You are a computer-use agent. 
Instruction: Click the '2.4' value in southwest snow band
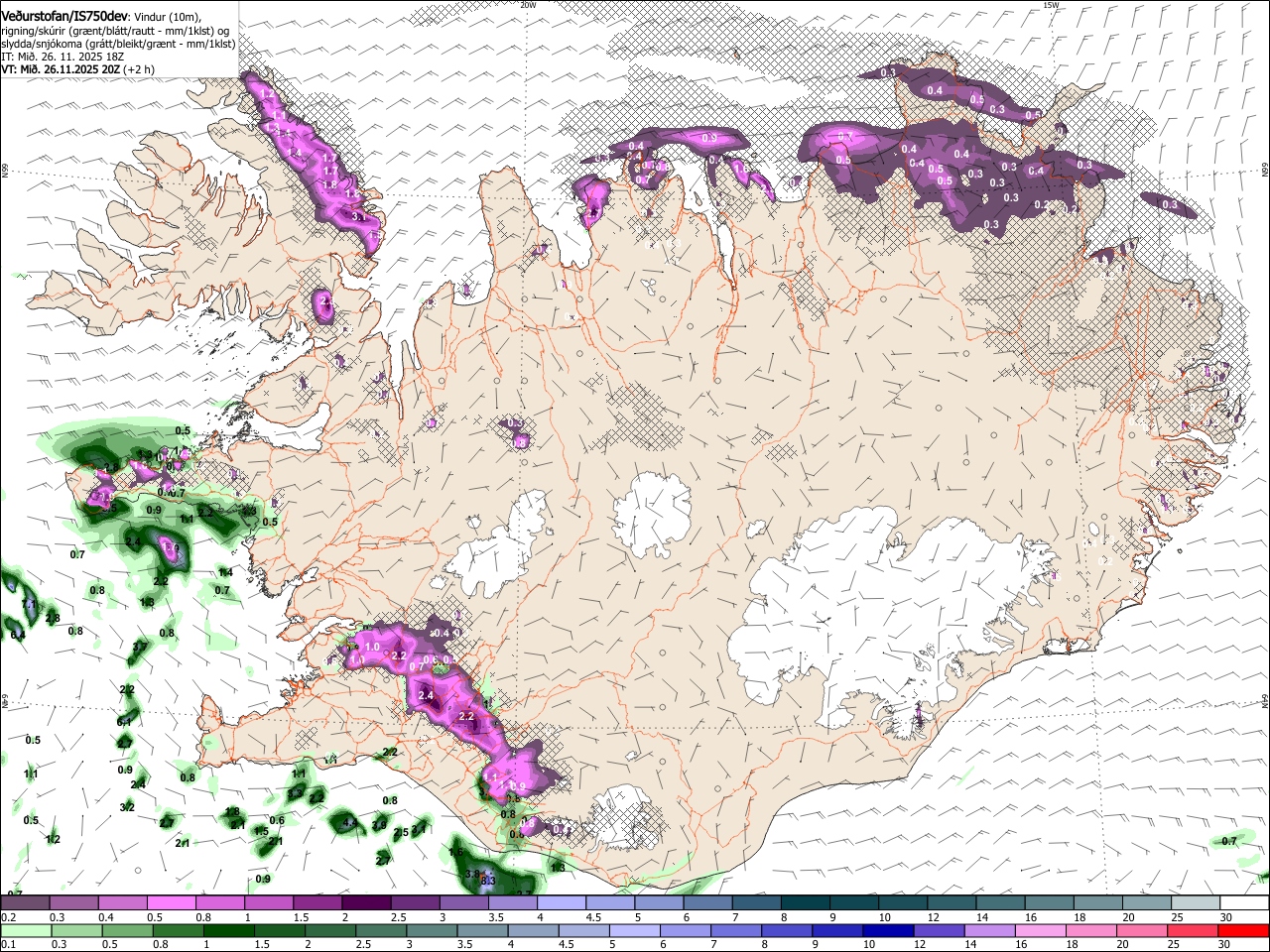[428, 696]
